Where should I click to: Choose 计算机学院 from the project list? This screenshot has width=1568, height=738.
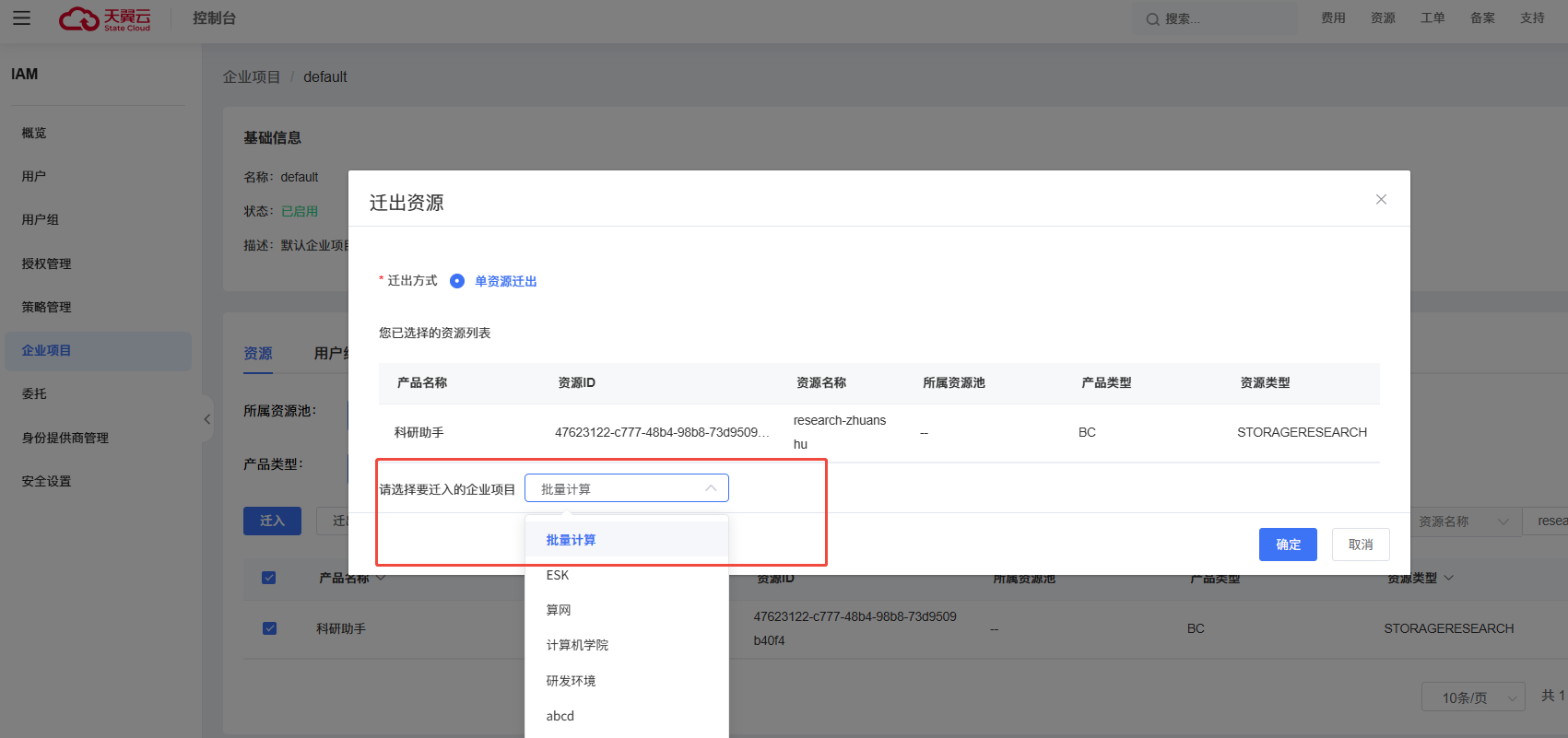click(x=577, y=645)
